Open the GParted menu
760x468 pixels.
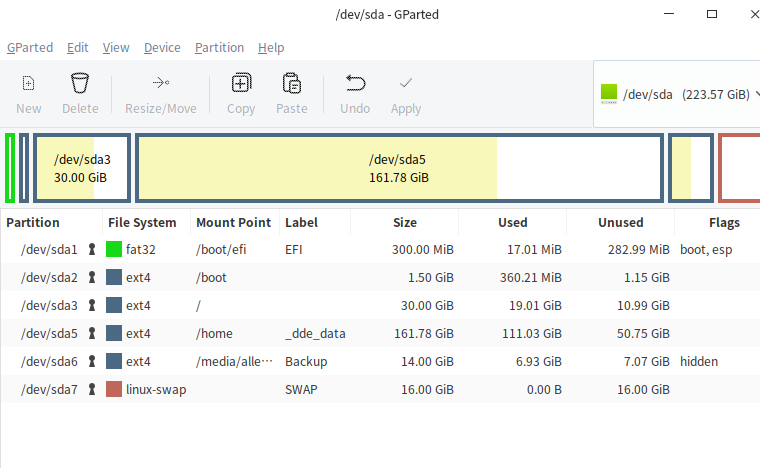pyautogui.click(x=30, y=47)
